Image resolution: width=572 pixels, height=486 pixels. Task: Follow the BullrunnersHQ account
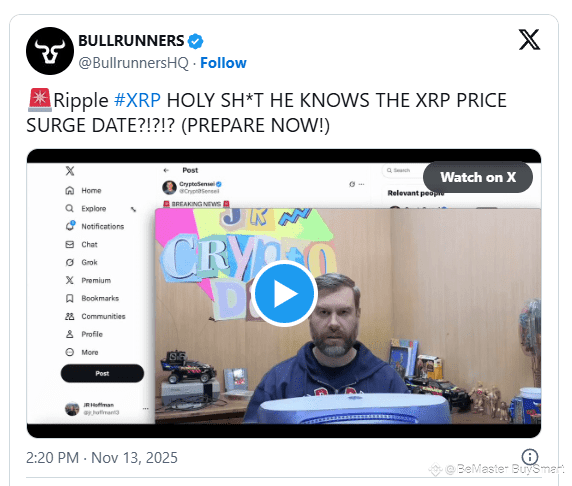pos(223,63)
